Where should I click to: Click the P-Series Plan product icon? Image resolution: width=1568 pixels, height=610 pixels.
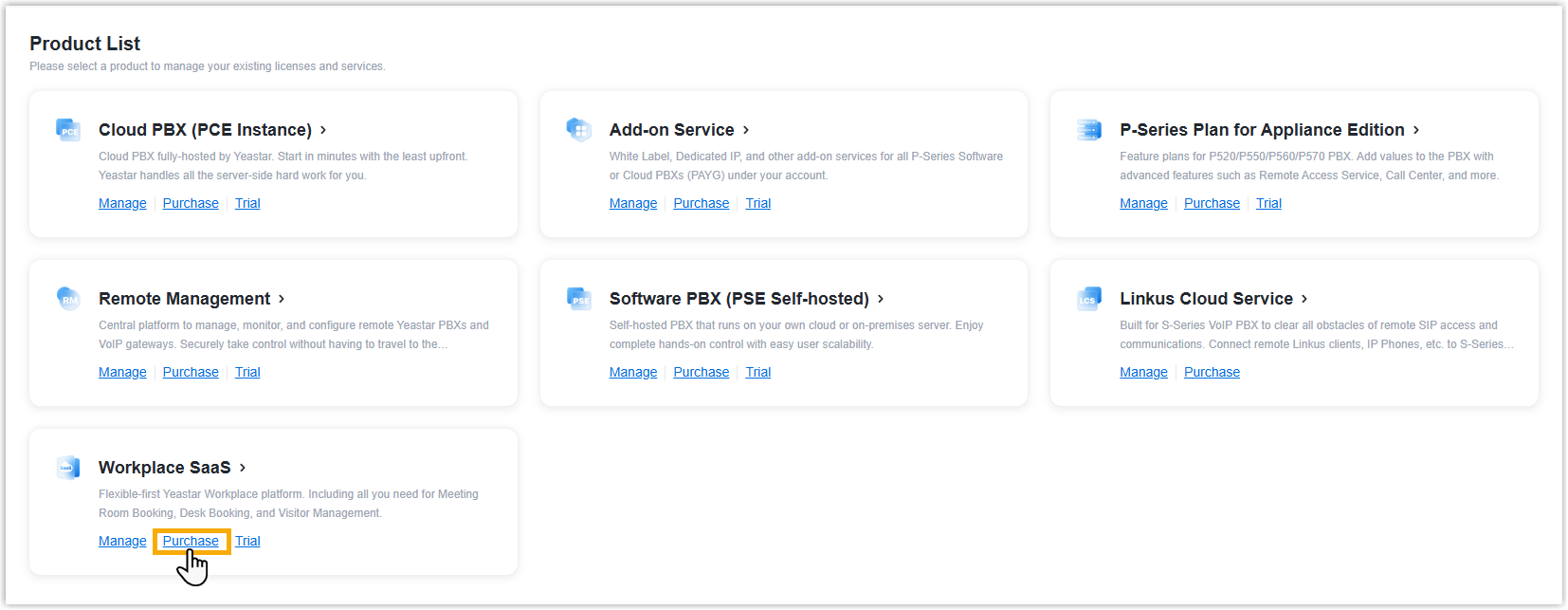pyautogui.click(x=1089, y=130)
